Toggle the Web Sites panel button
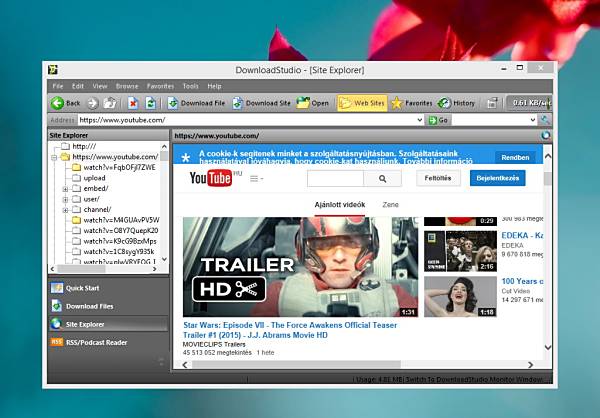The width and height of the screenshot is (600, 418). click(x=362, y=103)
